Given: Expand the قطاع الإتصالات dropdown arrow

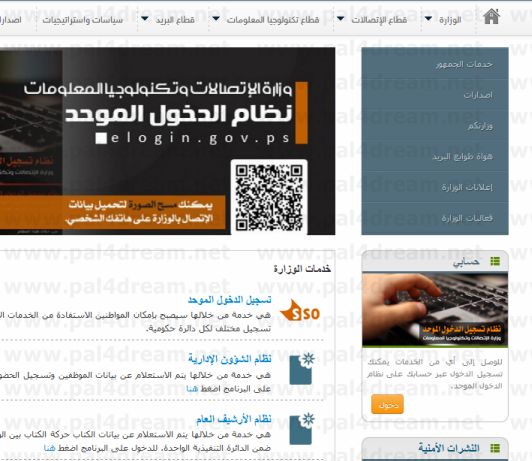Looking at the screenshot, I should click(340, 18).
